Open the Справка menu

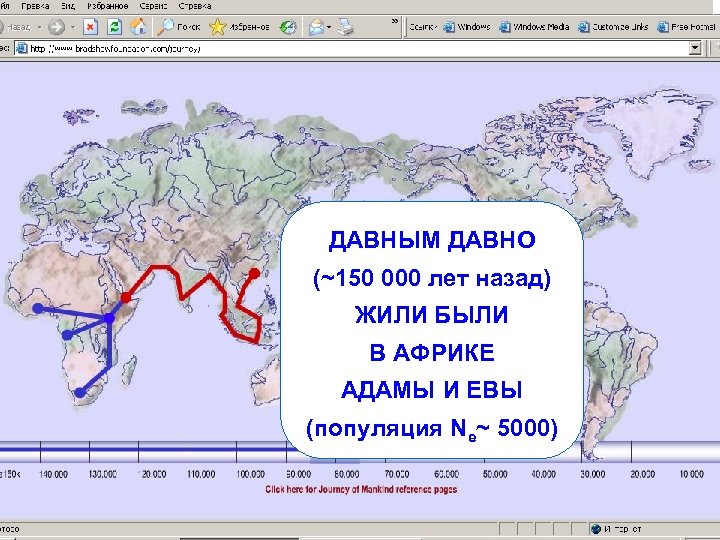(195, 6)
